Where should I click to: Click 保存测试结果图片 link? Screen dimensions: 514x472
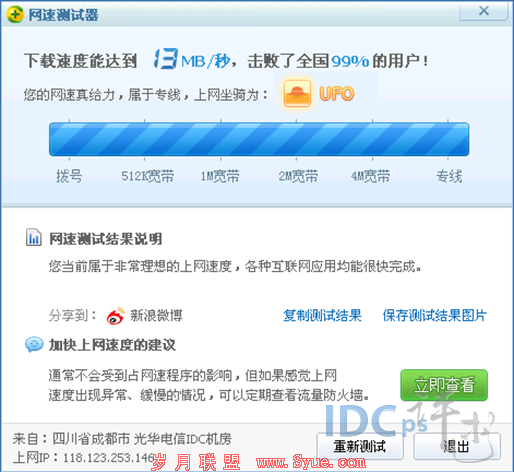435,315
